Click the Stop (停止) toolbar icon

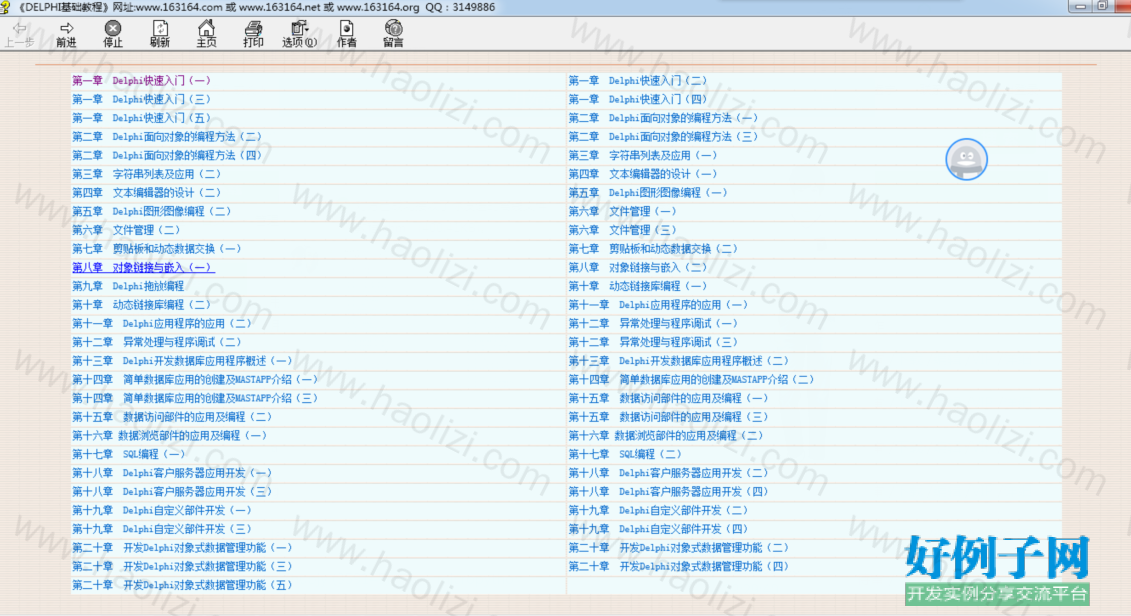113,34
